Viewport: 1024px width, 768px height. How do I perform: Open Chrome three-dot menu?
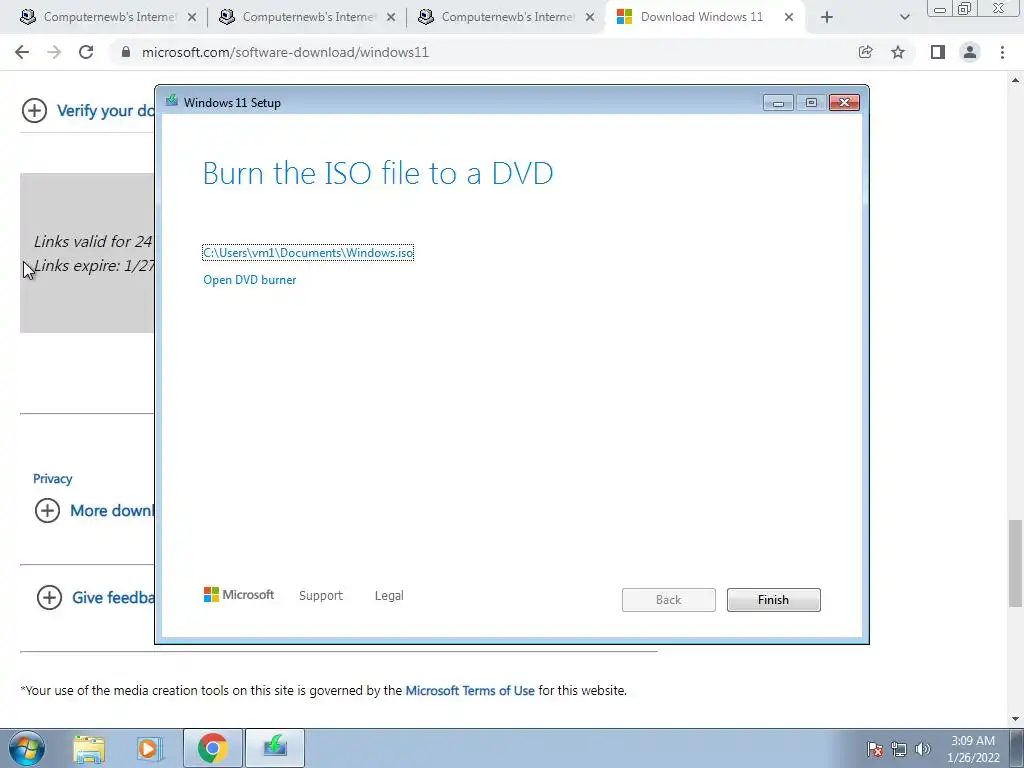[x=1002, y=52]
